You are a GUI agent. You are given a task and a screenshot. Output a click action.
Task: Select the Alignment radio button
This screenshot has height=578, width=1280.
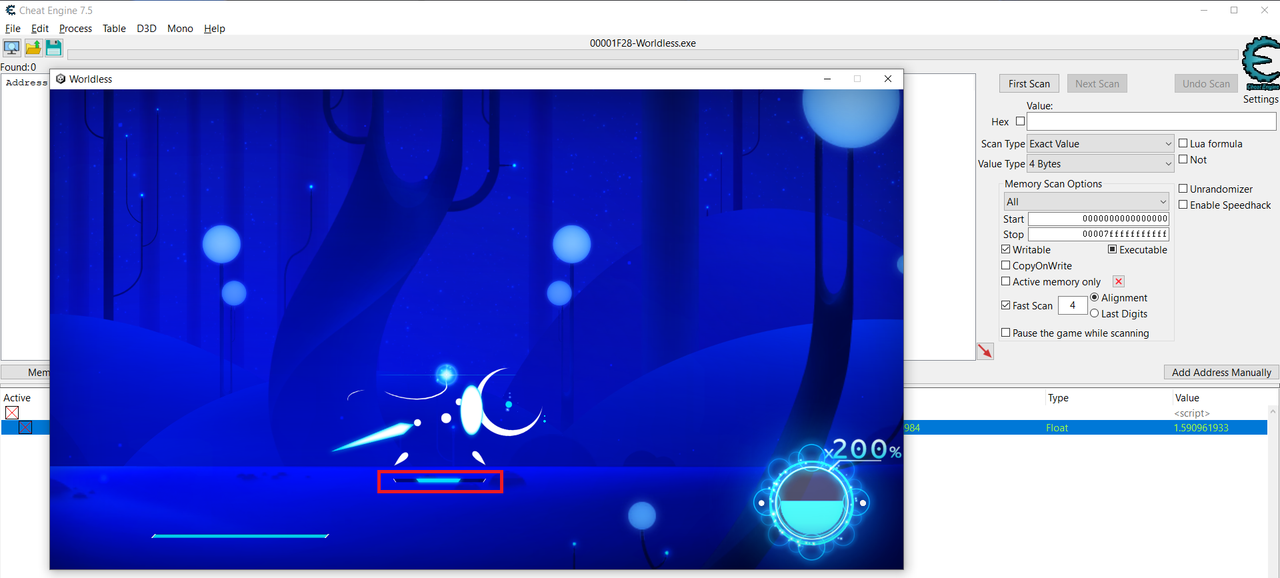(x=1094, y=298)
